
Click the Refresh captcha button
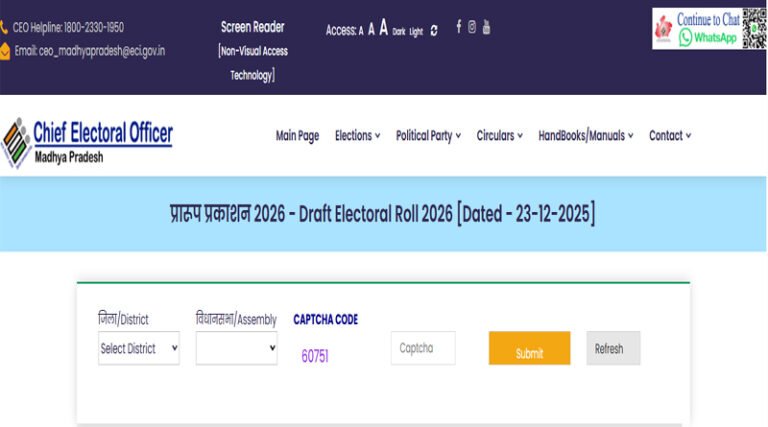612,349
